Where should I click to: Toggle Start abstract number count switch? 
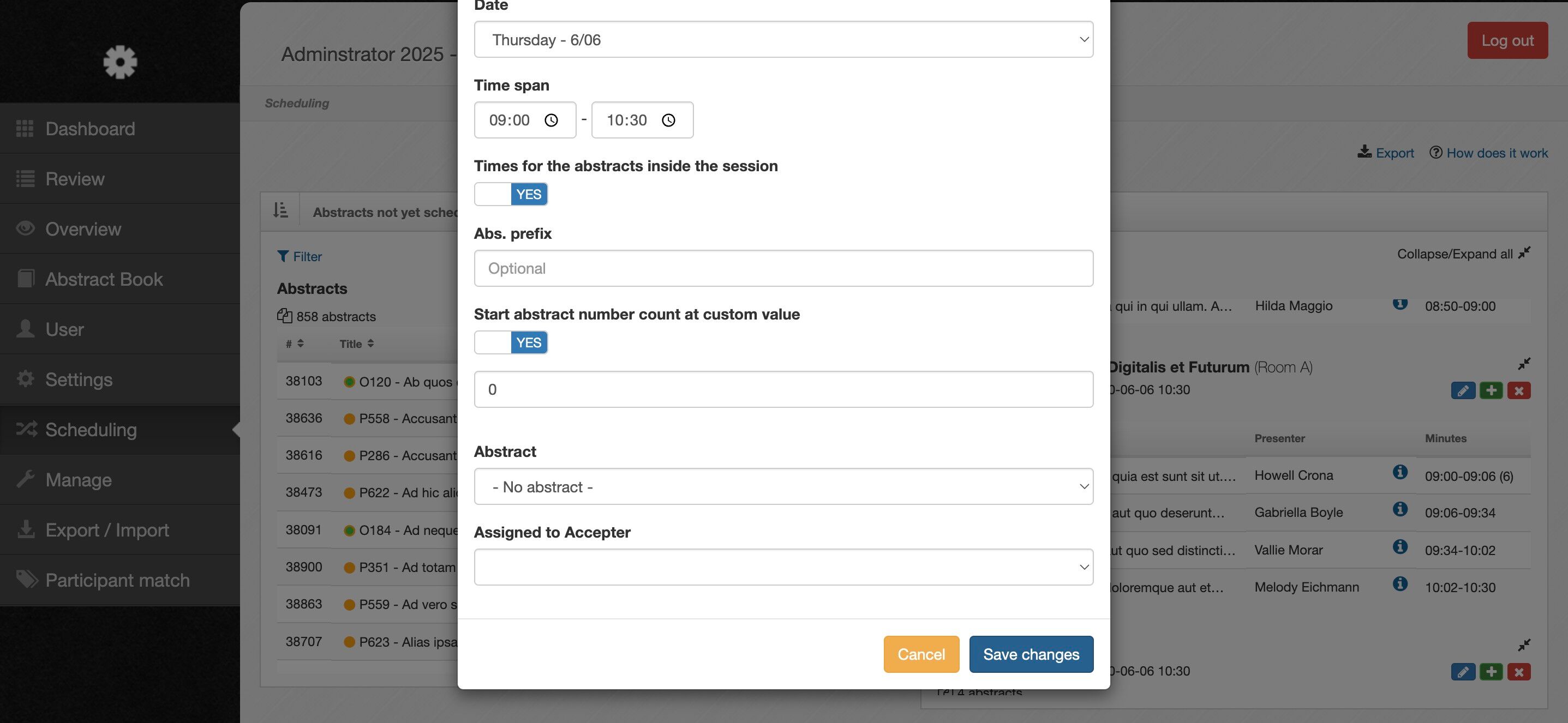click(x=511, y=343)
